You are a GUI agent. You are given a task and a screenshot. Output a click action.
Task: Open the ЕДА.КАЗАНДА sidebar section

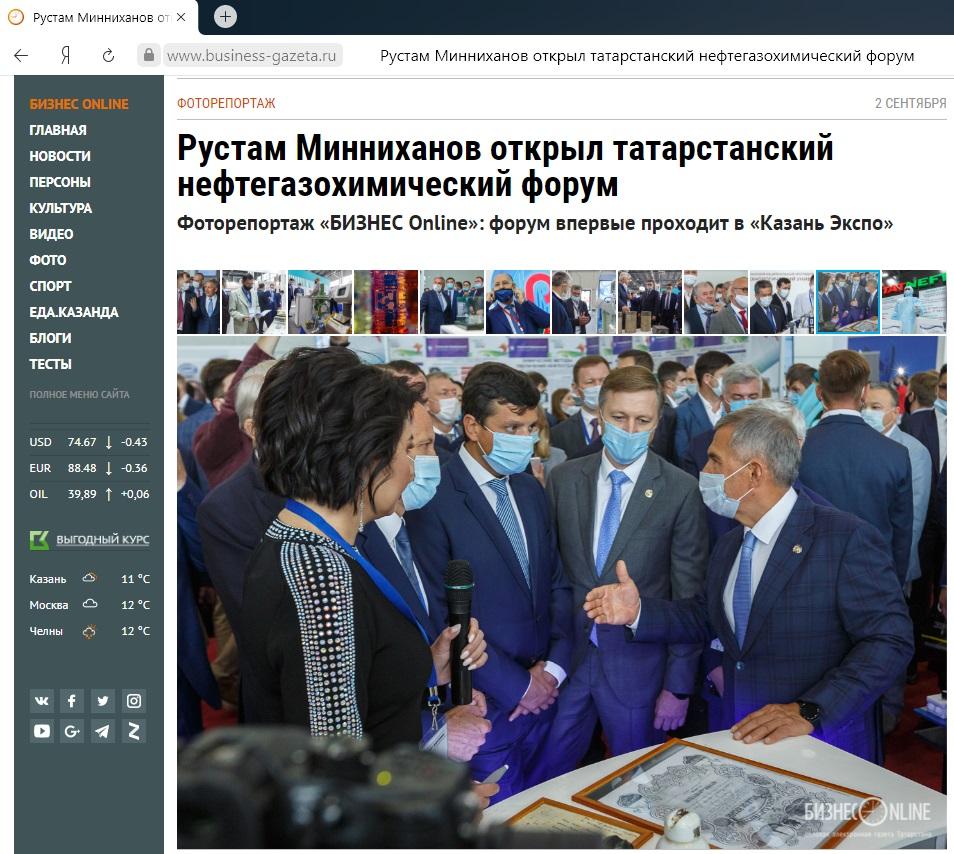tap(74, 312)
